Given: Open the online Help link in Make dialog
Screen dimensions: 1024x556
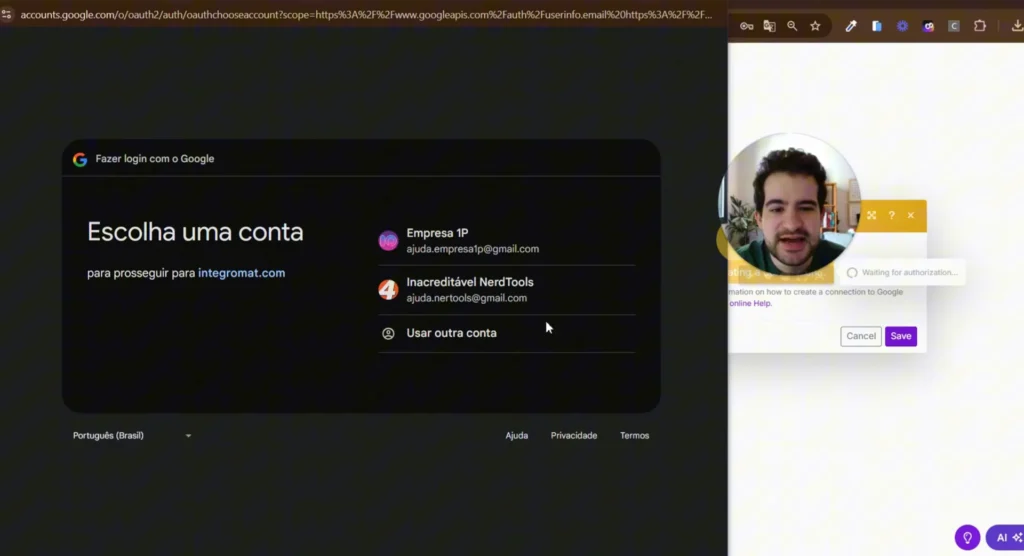Looking at the screenshot, I should pos(750,303).
